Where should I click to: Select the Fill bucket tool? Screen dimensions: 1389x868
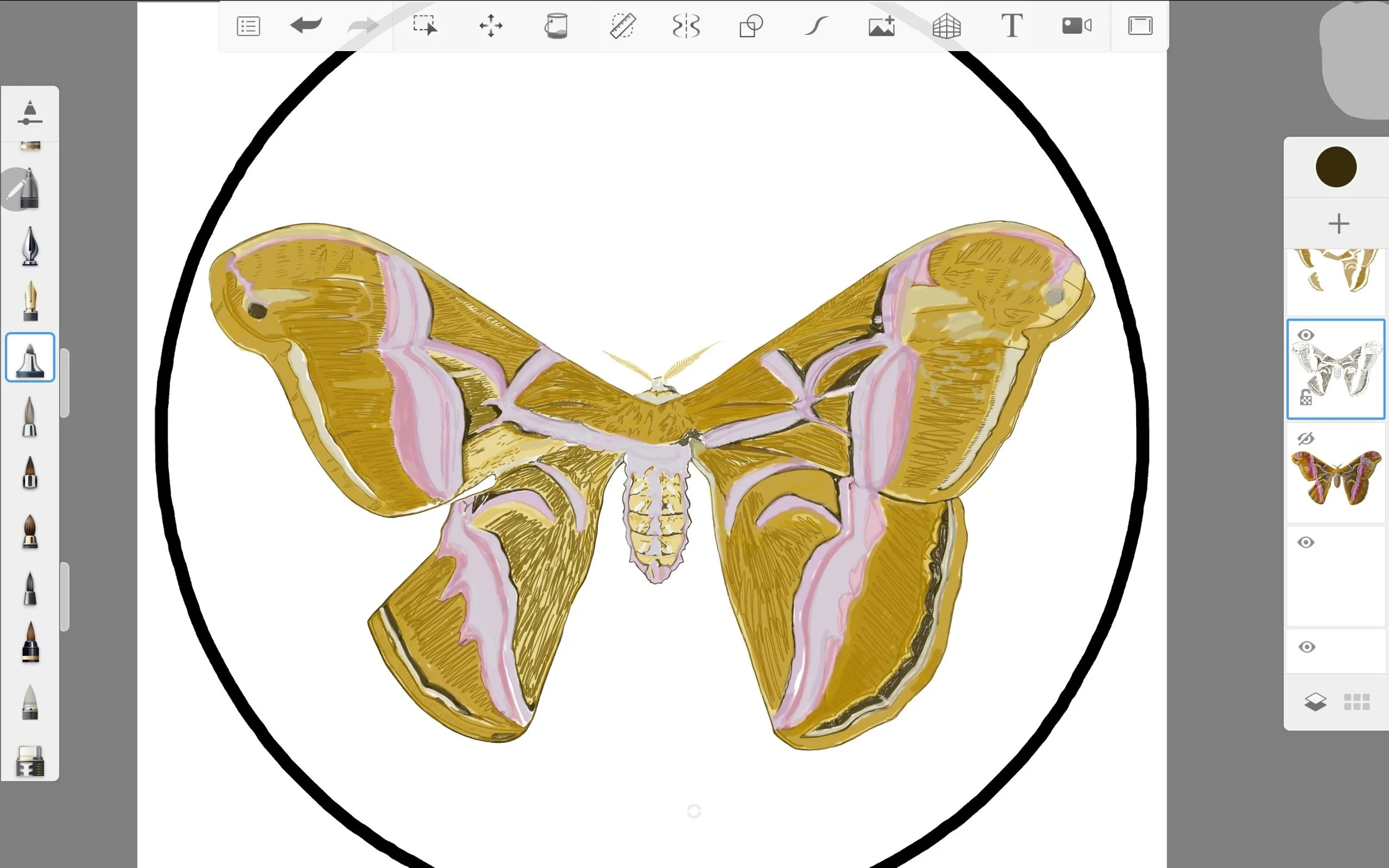[556, 26]
